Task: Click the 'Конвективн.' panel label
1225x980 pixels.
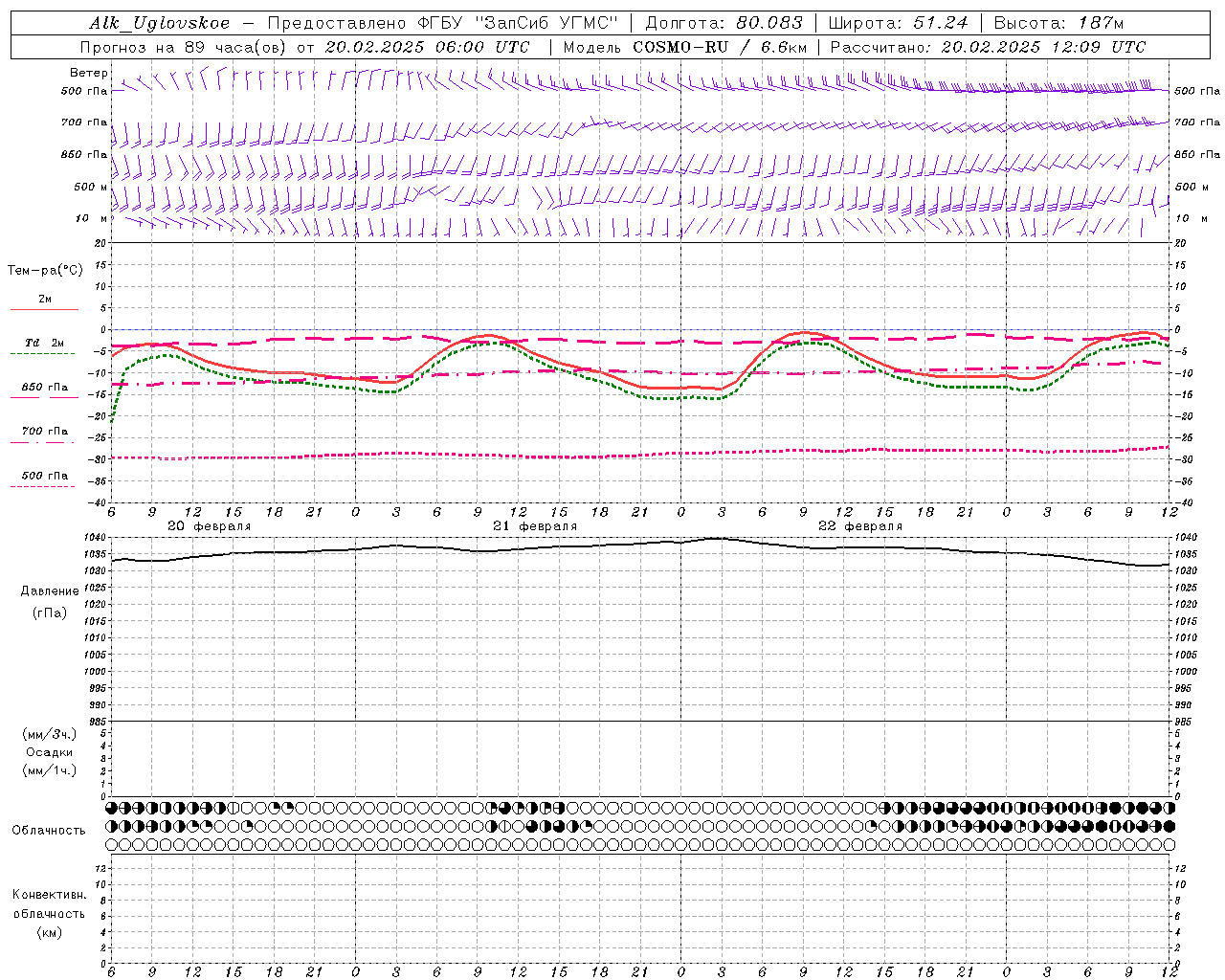Action: coord(50,895)
